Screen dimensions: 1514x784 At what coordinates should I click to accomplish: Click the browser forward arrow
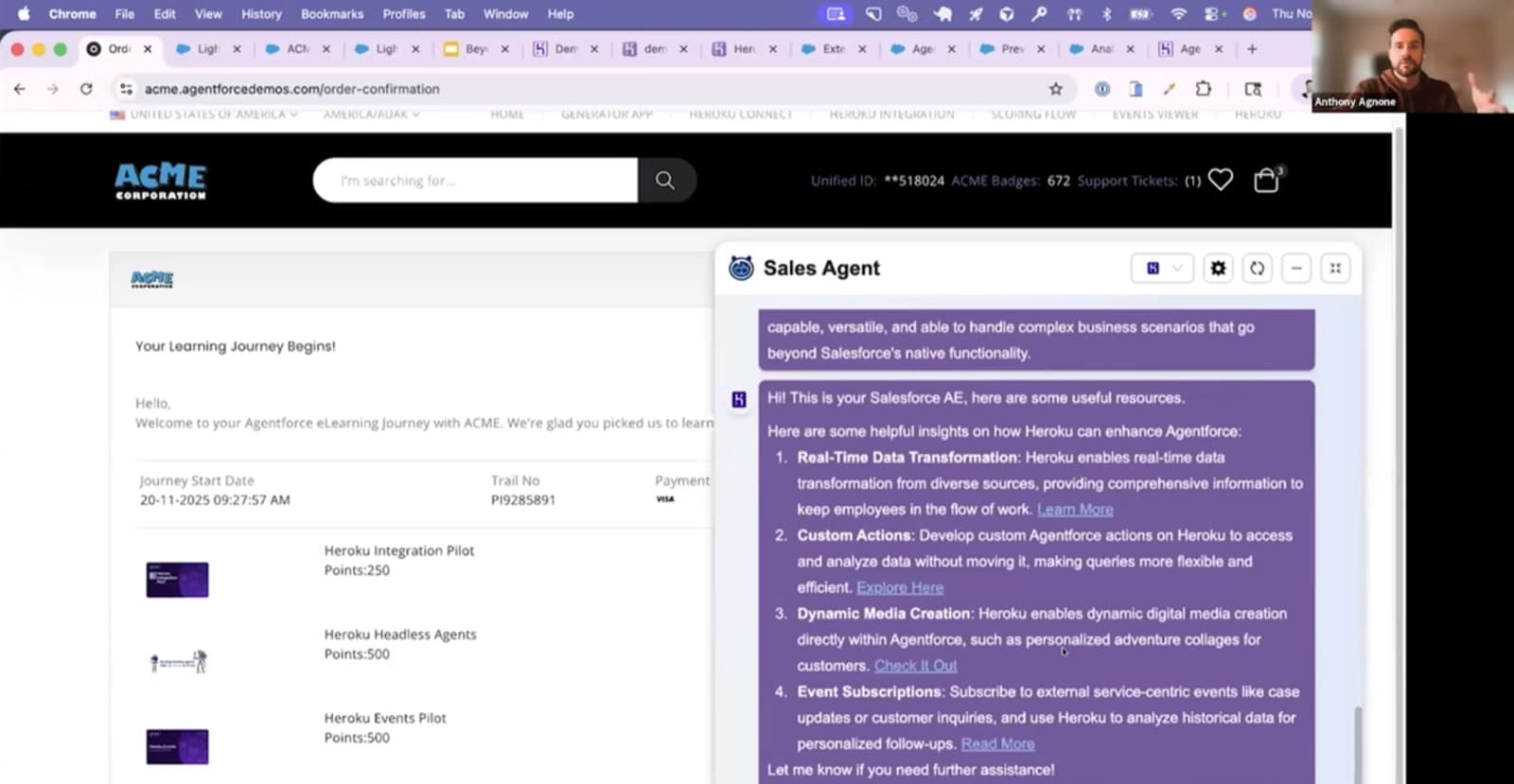[x=53, y=89]
